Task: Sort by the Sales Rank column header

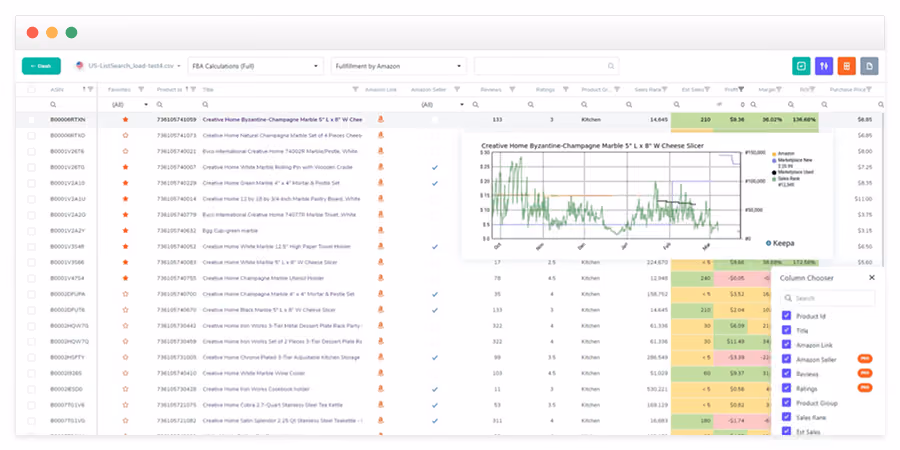Action: tap(647, 90)
